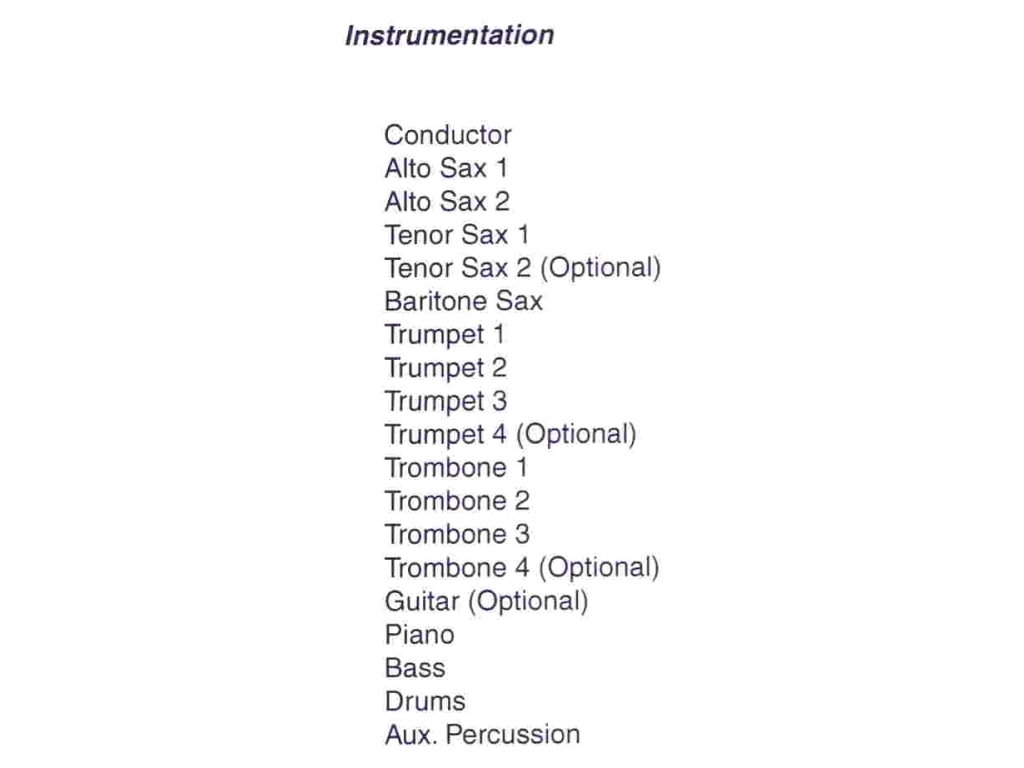Select the Bass line
Viewport: 1024px width, 768px height.
[x=415, y=669]
